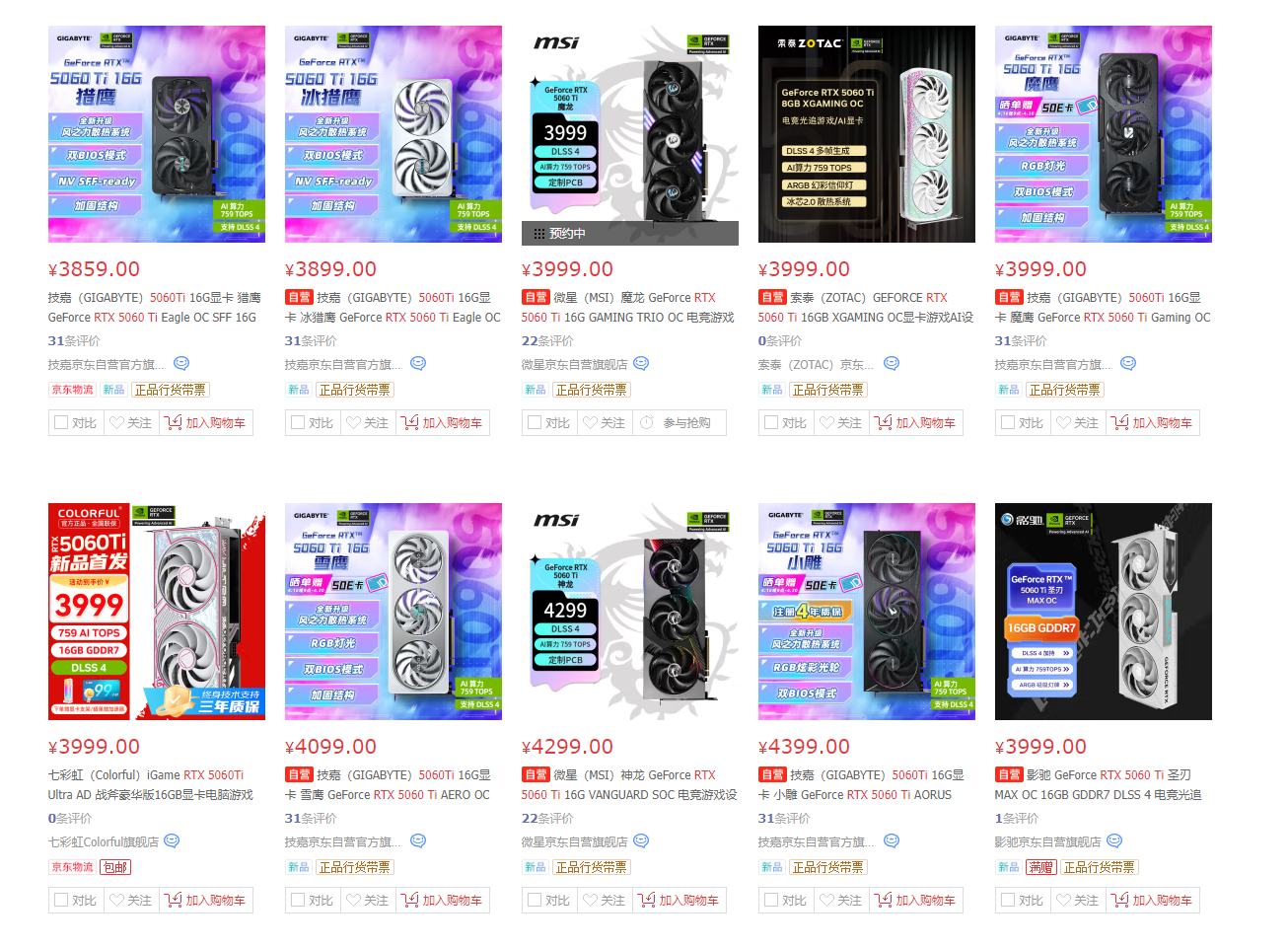Open the 微星京东自营旗舰店 shop link under the ¥4299 card

point(574,841)
